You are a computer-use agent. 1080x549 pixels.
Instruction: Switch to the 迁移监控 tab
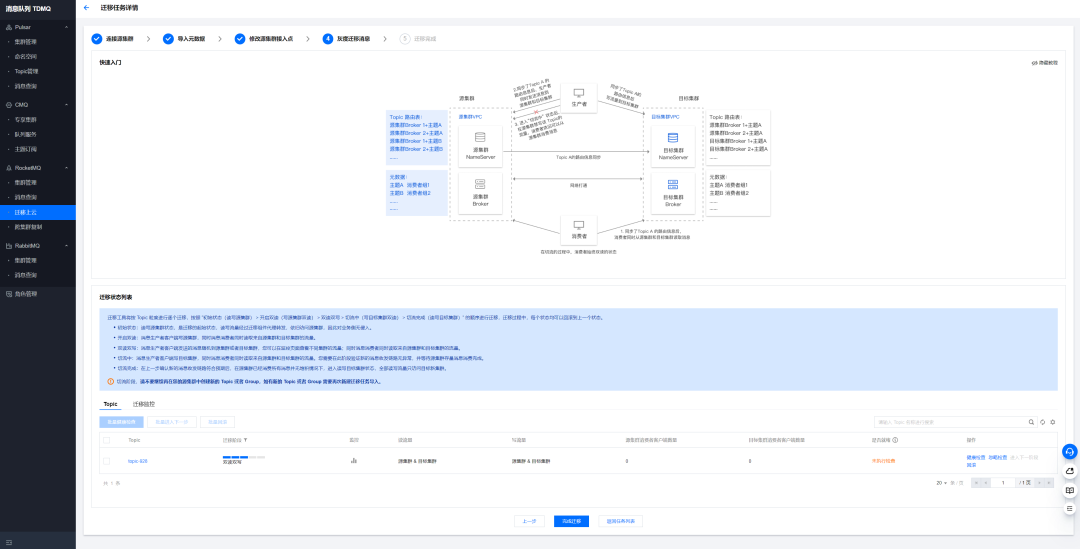point(144,404)
